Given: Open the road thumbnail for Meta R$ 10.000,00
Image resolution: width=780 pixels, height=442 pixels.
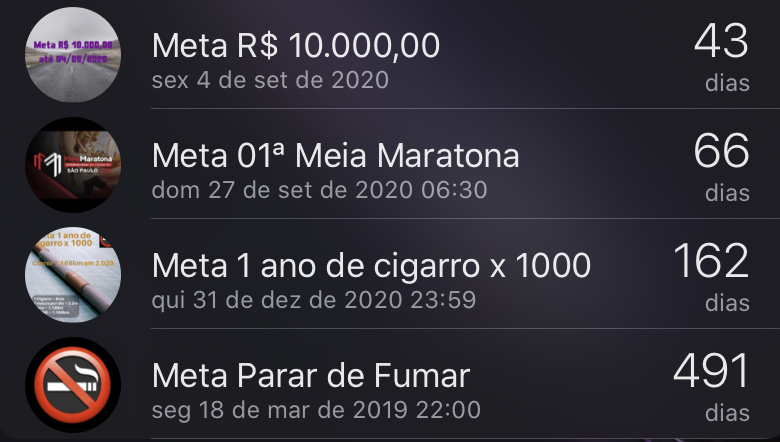Looking at the screenshot, I should [73, 55].
